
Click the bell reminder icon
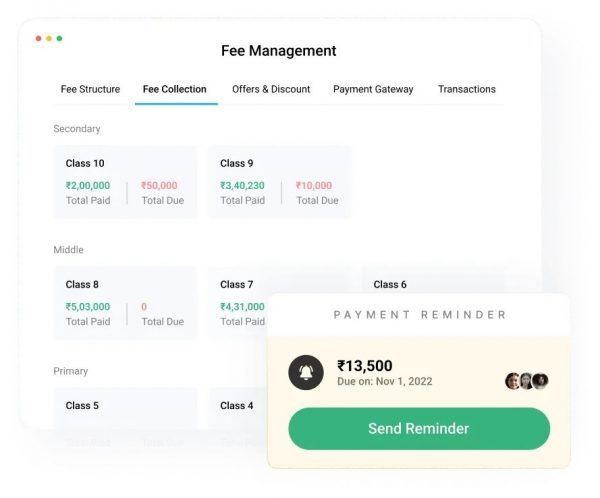(305, 372)
